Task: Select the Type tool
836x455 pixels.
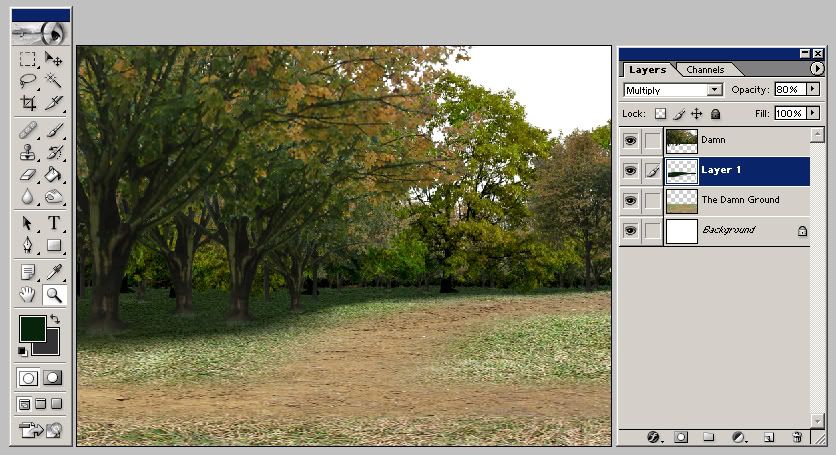Action: click(x=54, y=223)
